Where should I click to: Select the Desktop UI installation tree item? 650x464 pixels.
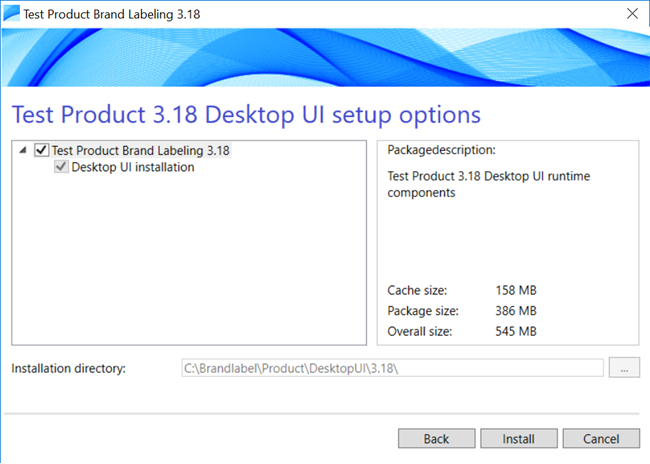coord(133,167)
